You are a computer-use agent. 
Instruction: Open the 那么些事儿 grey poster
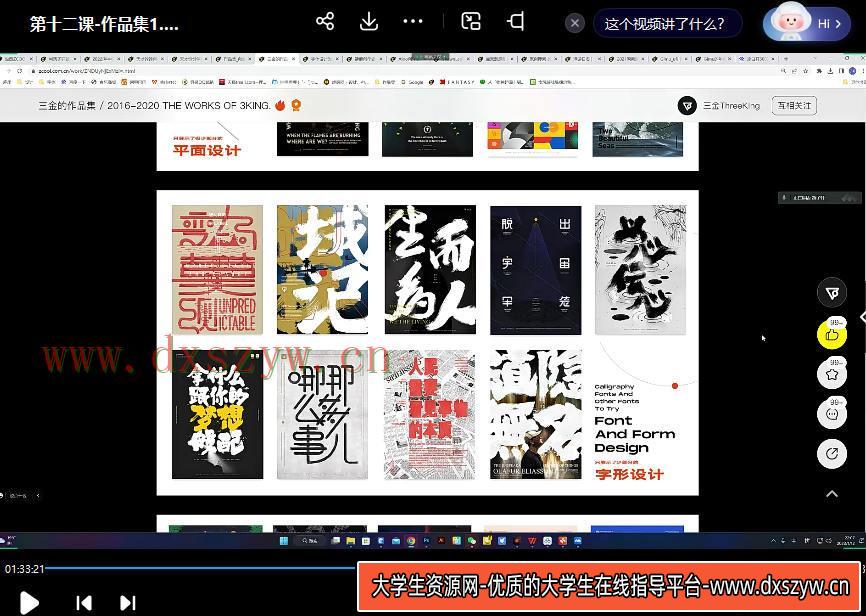pyautogui.click(x=323, y=415)
